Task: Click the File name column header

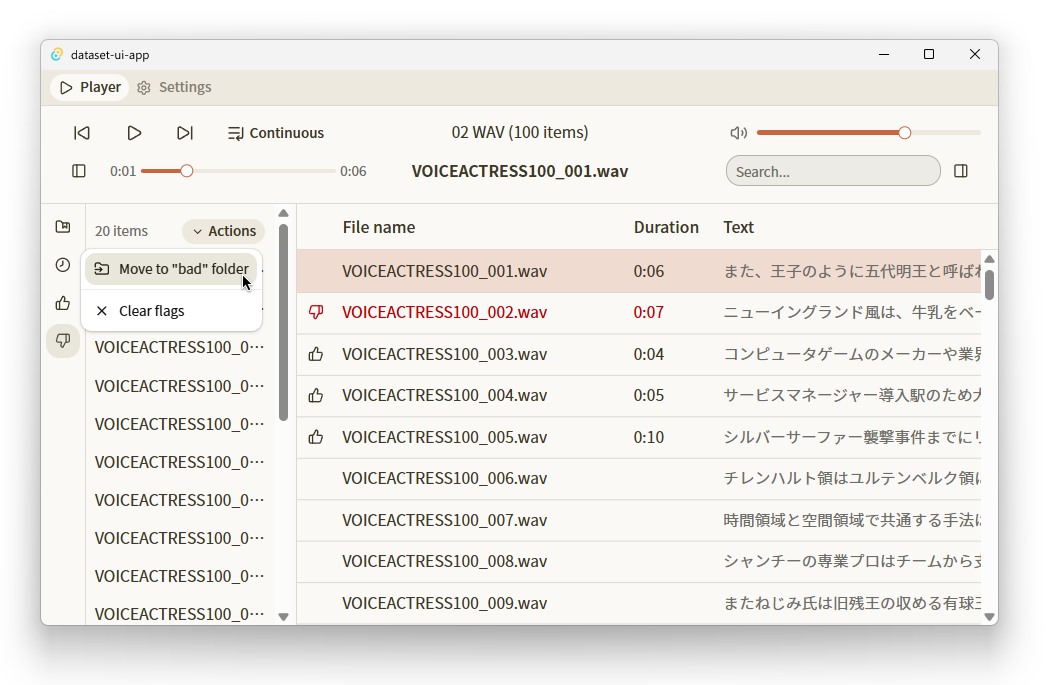Action: 378,227
